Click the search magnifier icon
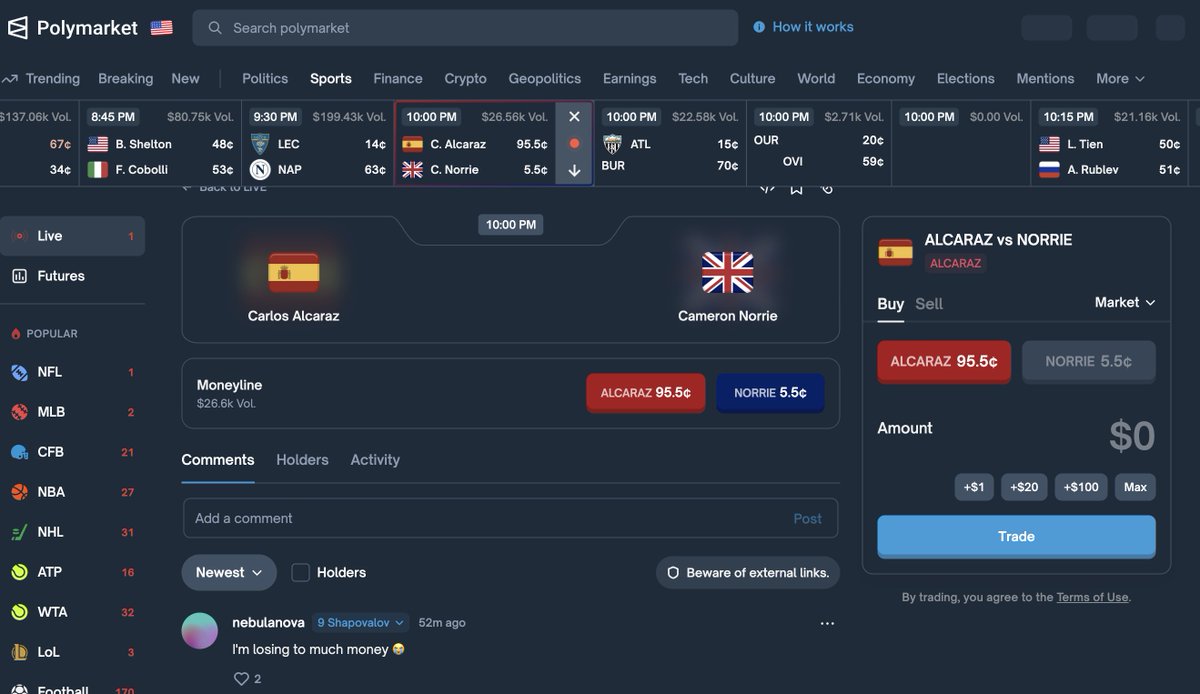The width and height of the screenshot is (1200, 694). point(215,28)
